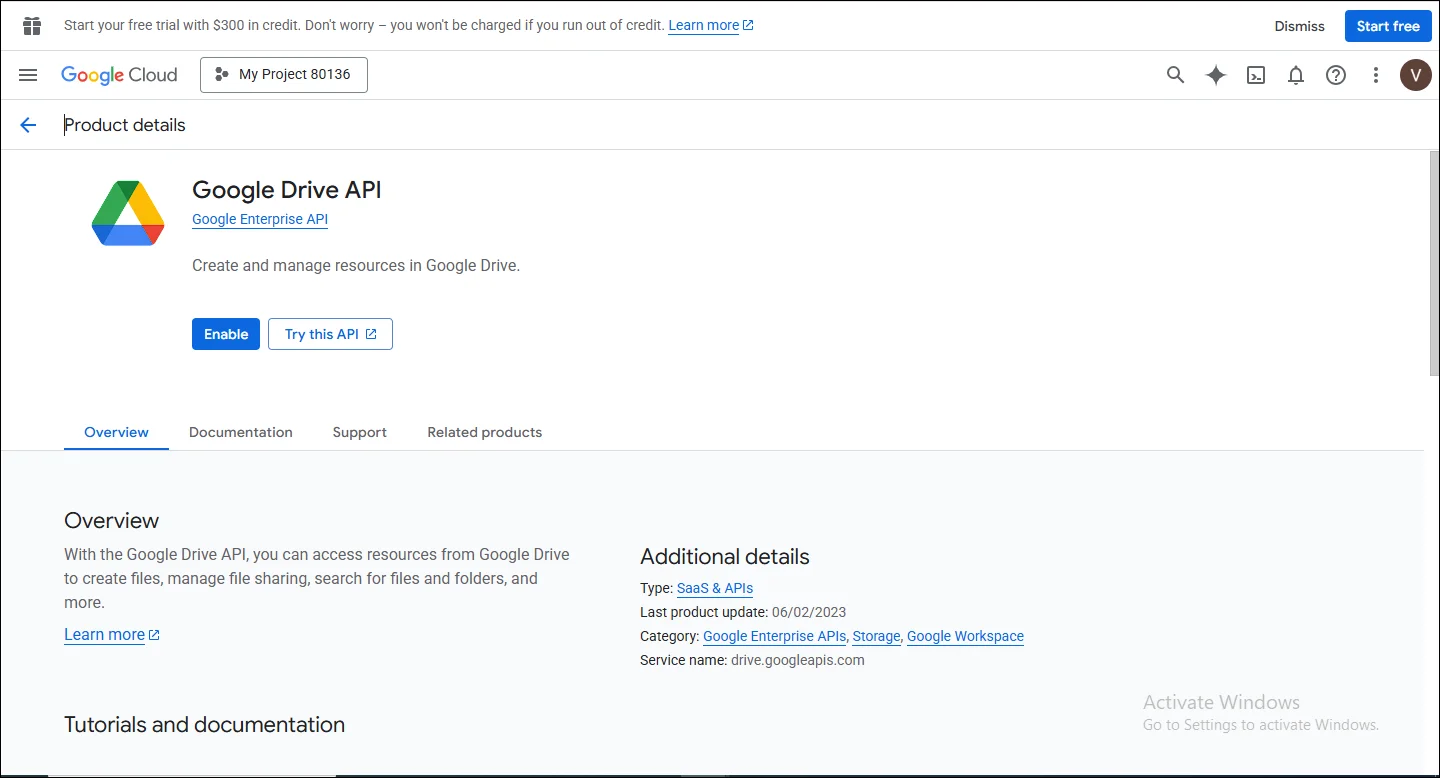Click the last product update date 06/02/2023
Screen dimensions: 1440x778
pyautogui.click(x=809, y=612)
